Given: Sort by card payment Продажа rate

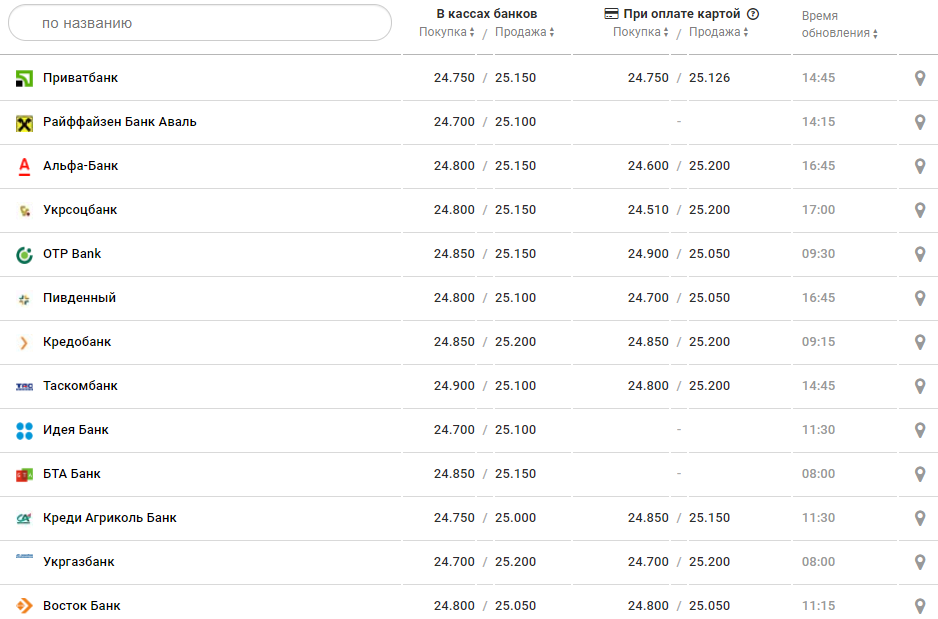Looking at the screenshot, I should (719, 32).
